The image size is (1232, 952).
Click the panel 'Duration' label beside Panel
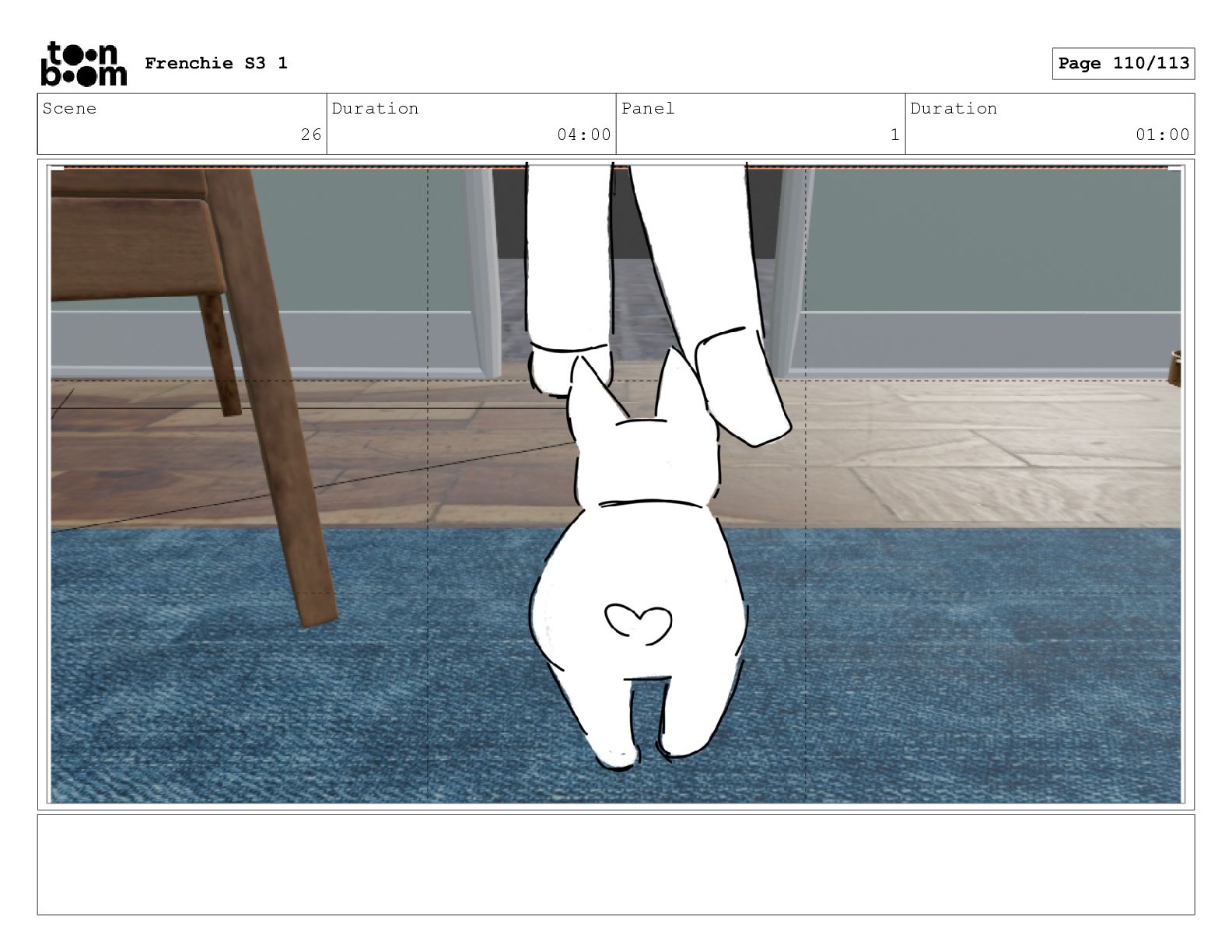(954, 108)
